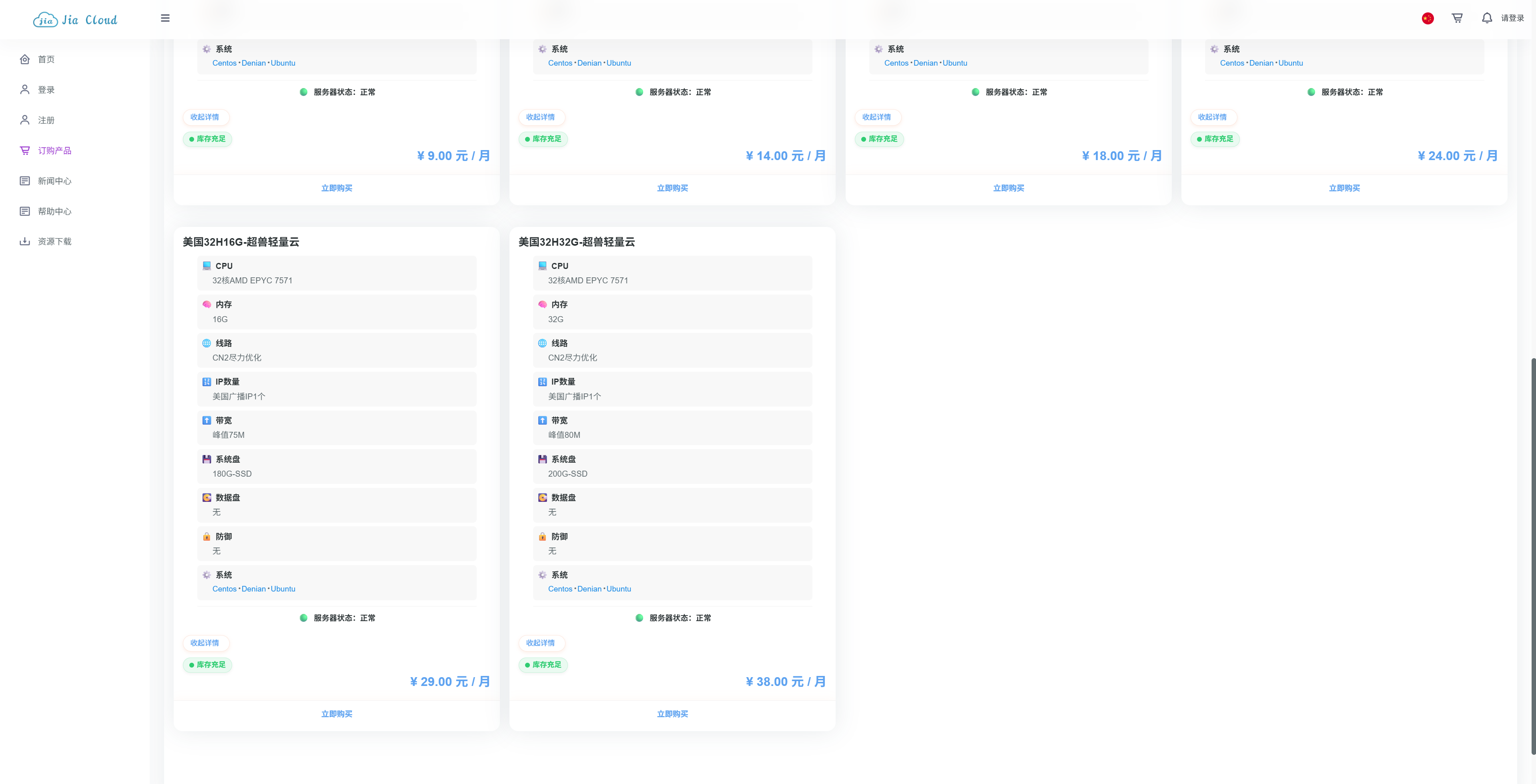
Task: Collapse details on the 美国32H16G card
Action: point(205,643)
